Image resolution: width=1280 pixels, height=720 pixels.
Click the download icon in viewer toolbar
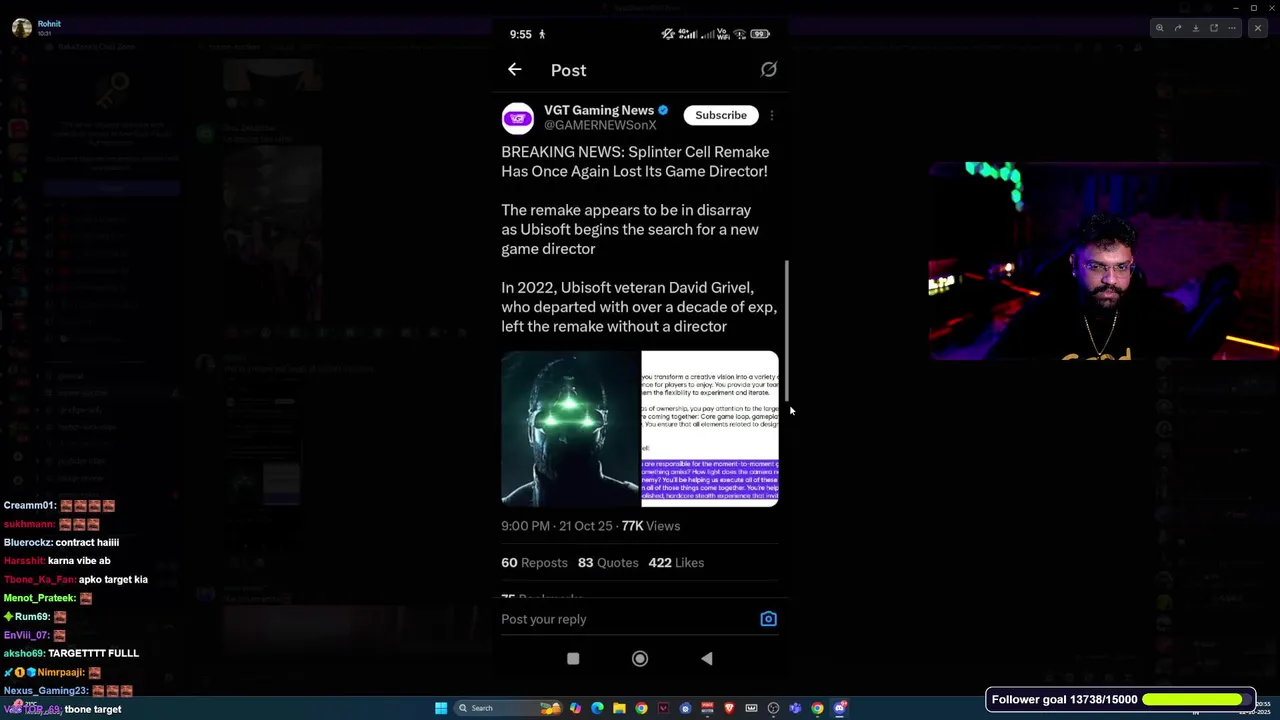click(1196, 28)
